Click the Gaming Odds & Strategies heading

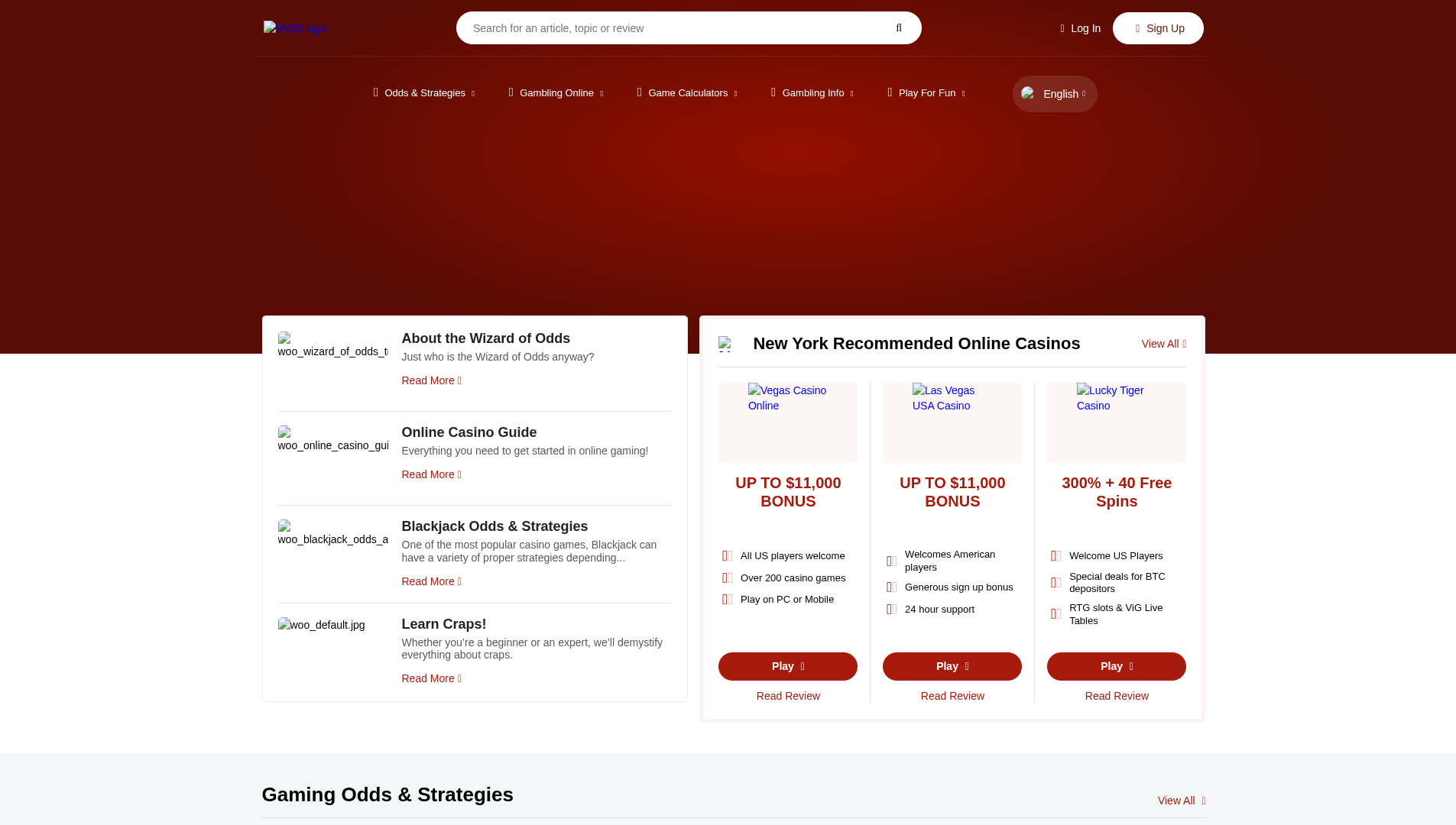(x=388, y=794)
